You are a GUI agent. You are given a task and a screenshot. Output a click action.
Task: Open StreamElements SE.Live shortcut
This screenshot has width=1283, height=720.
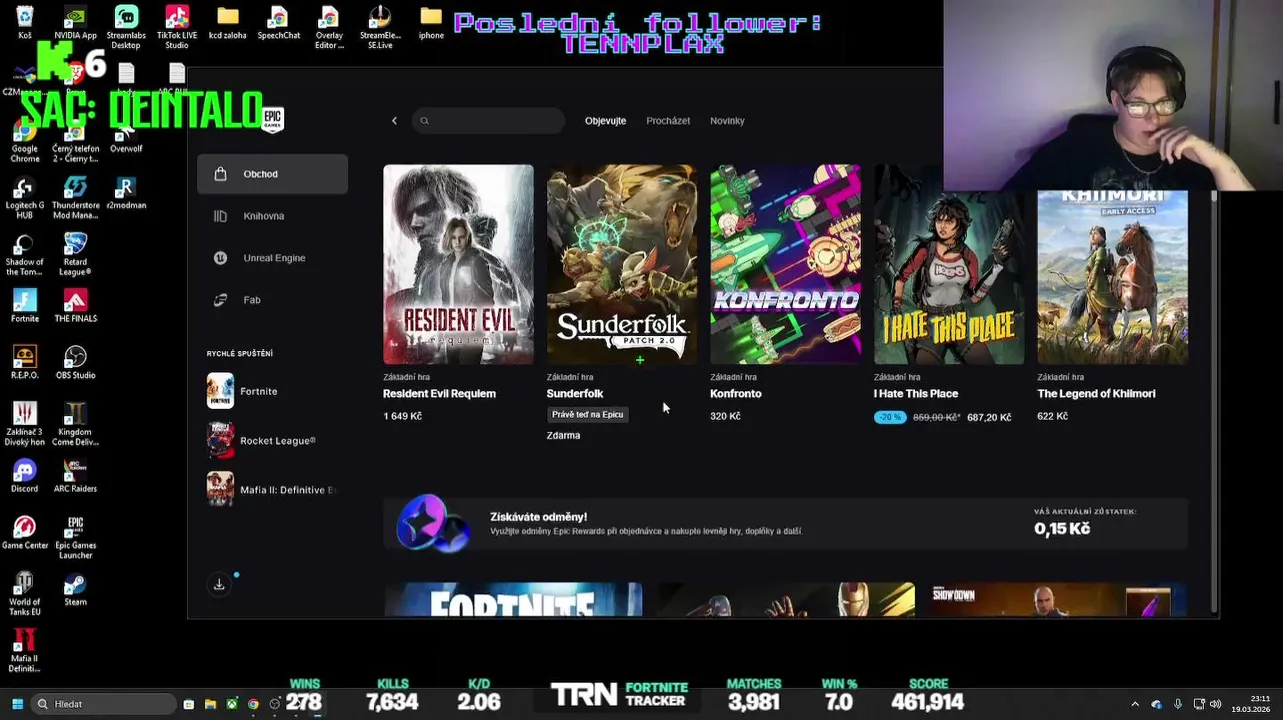pyautogui.click(x=380, y=27)
